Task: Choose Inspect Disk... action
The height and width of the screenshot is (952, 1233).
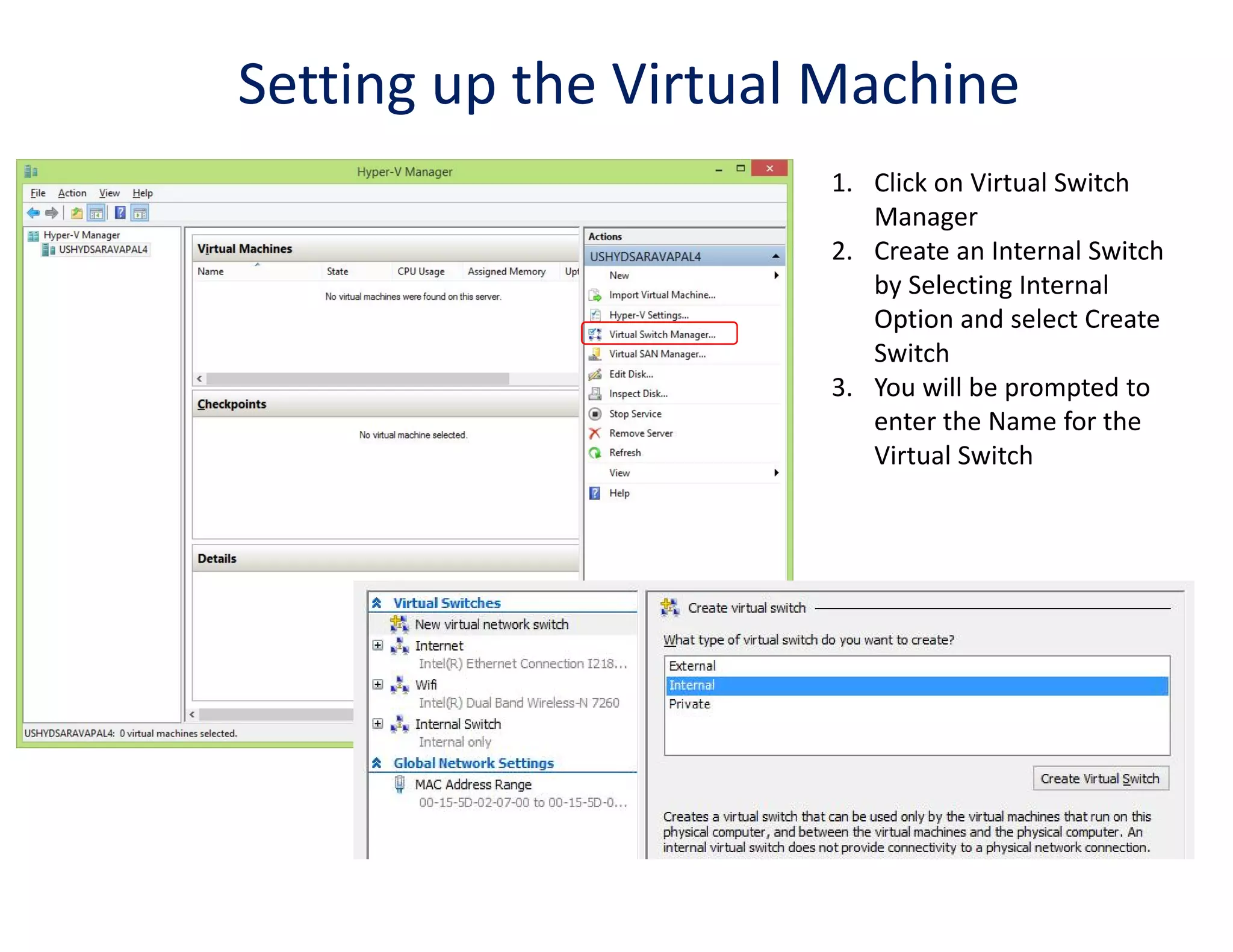Action: 638,394
